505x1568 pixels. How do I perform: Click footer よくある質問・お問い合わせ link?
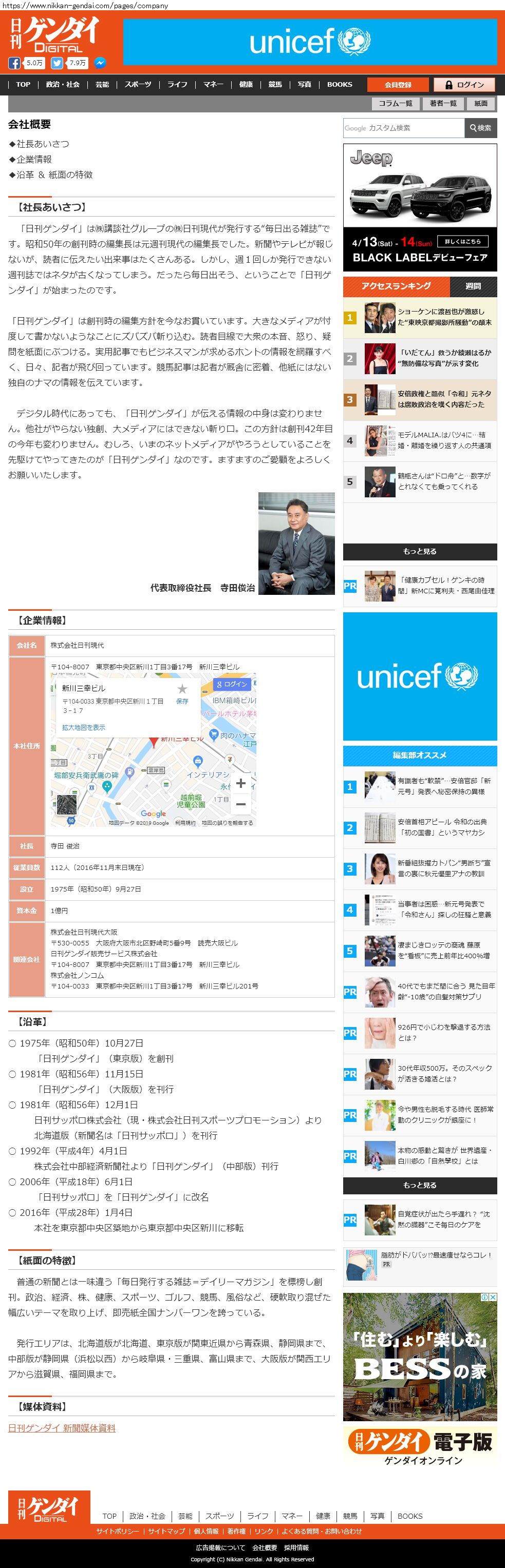click(322, 1532)
